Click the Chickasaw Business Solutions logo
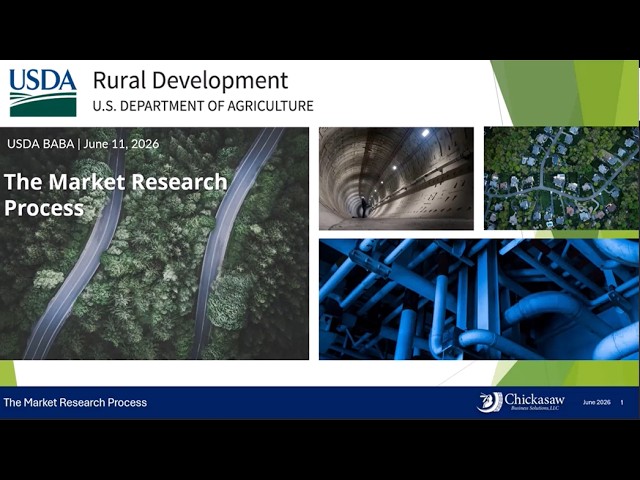640x480 pixels. click(521, 402)
